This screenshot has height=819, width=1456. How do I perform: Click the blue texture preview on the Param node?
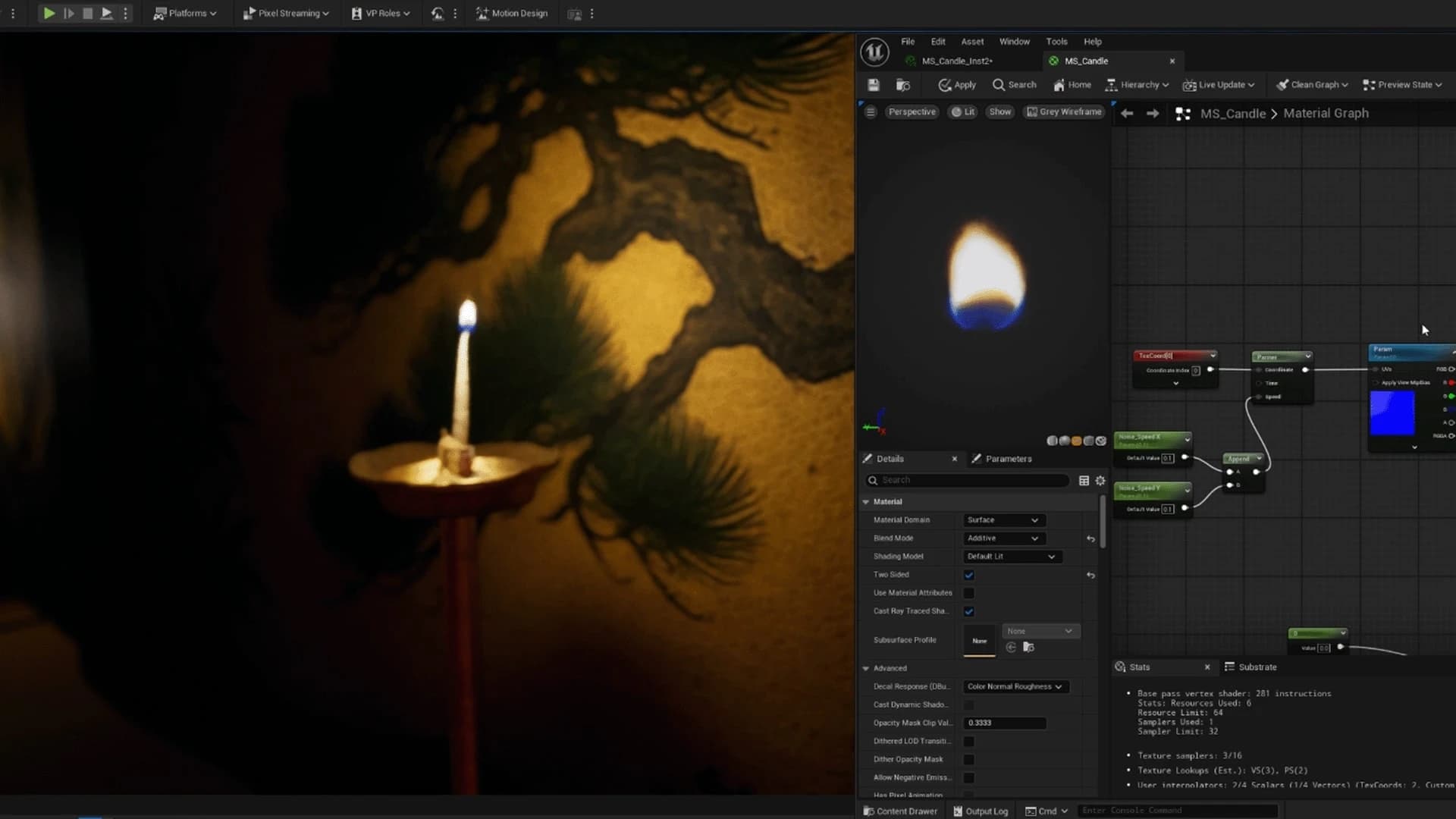pos(1393,413)
